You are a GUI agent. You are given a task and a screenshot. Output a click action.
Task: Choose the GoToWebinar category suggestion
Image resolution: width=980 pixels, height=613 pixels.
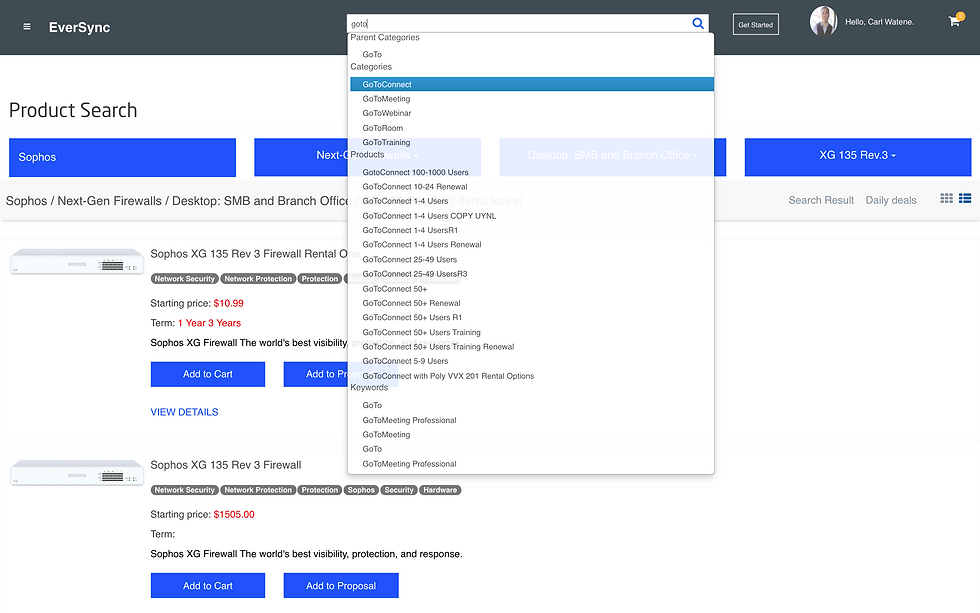click(387, 113)
